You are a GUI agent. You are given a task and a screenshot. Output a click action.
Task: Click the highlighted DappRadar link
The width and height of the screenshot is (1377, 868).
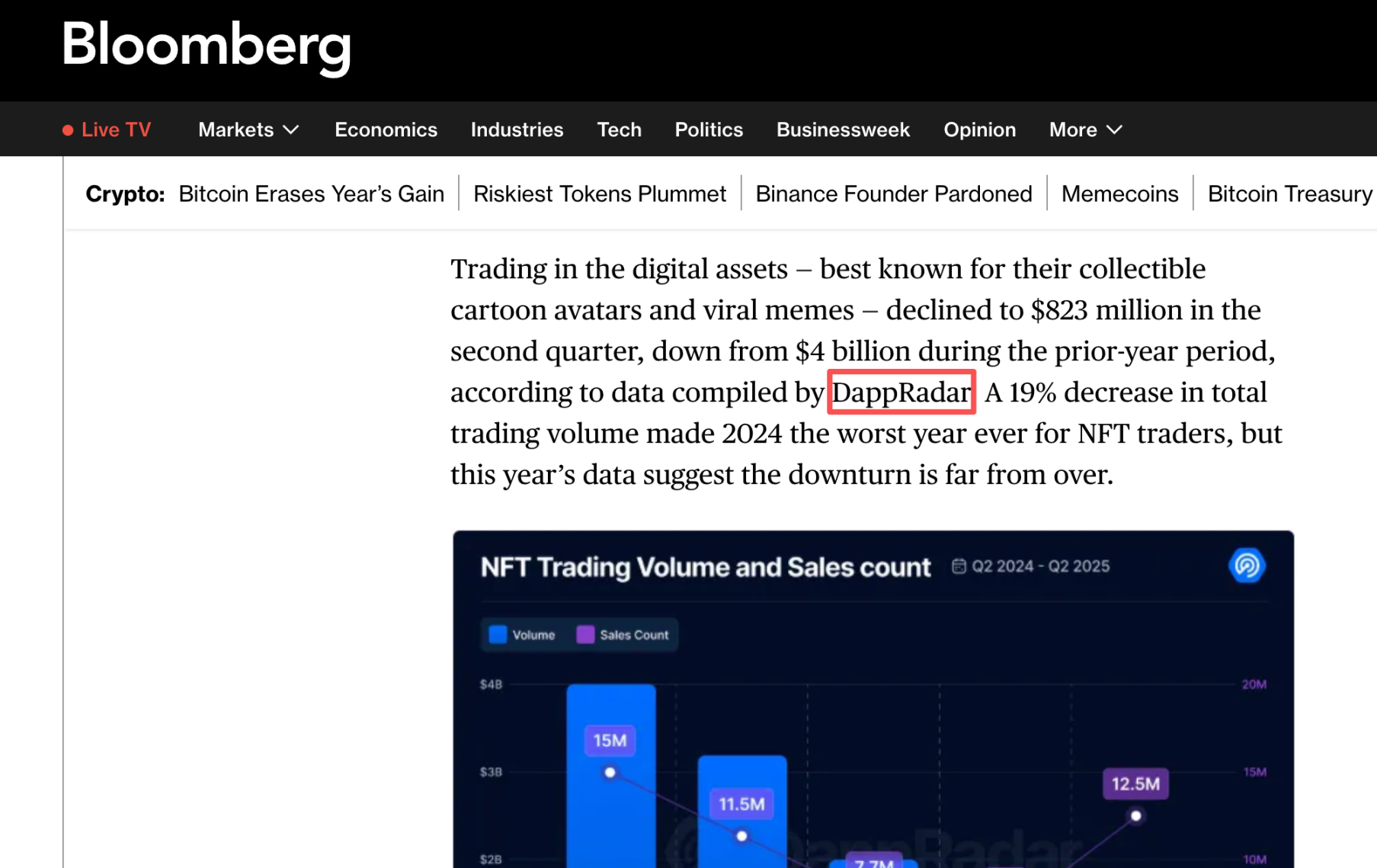pos(901,392)
